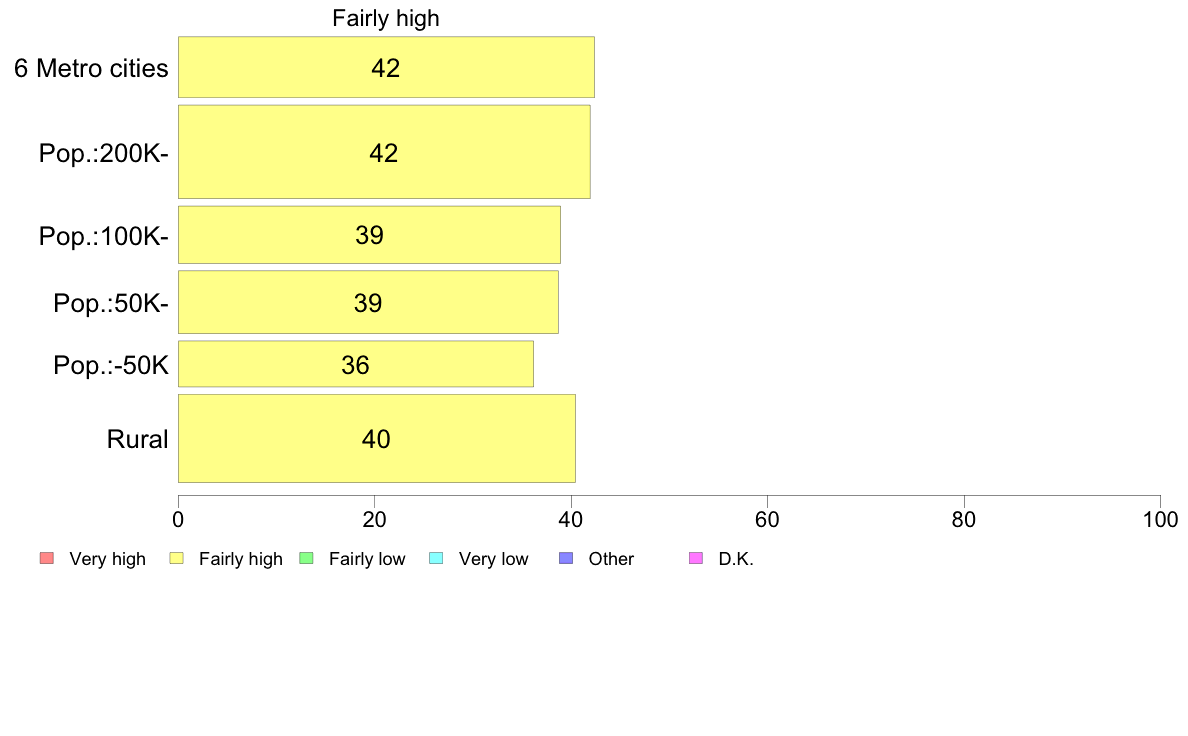Screen dimensions: 1188x736
Task: Click the 60 tick on x-axis
Action: [768, 519]
